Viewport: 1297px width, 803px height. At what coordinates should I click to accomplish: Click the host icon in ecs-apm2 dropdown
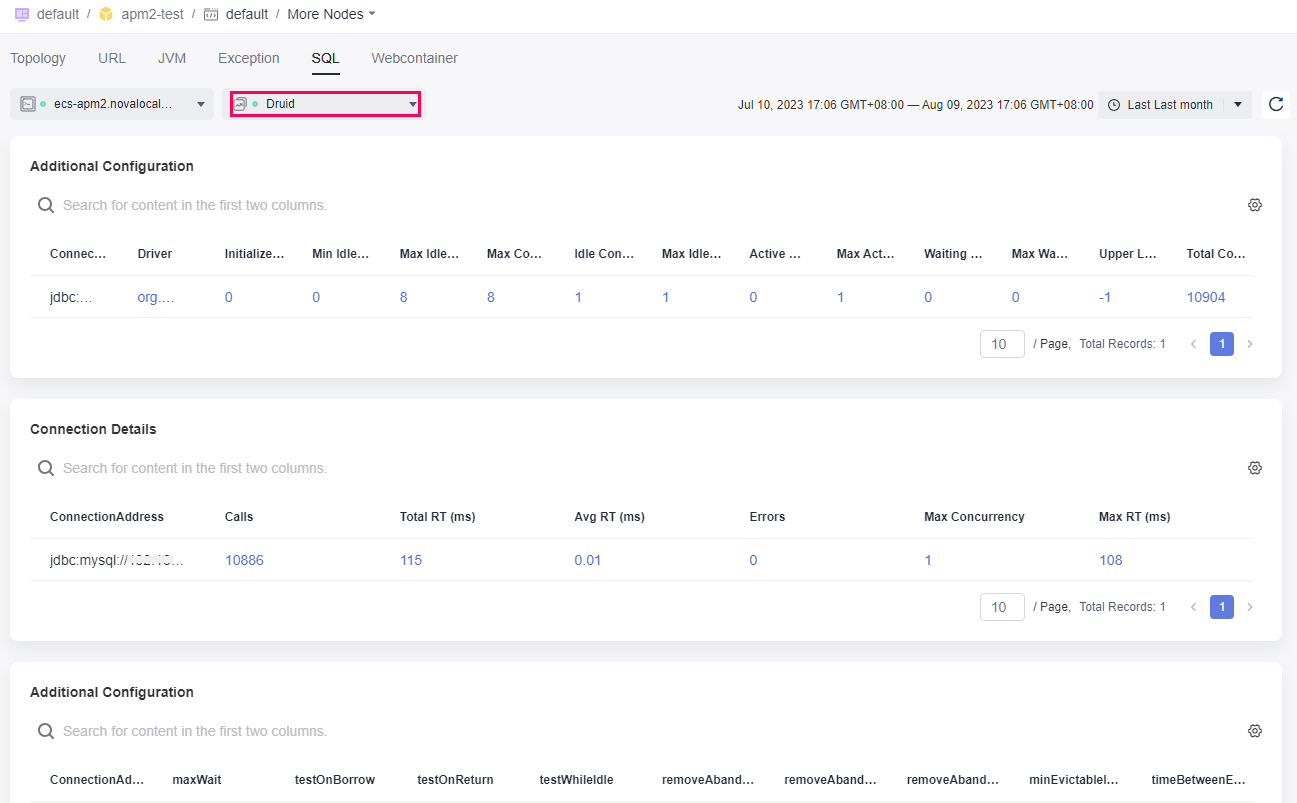coord(28,104)
